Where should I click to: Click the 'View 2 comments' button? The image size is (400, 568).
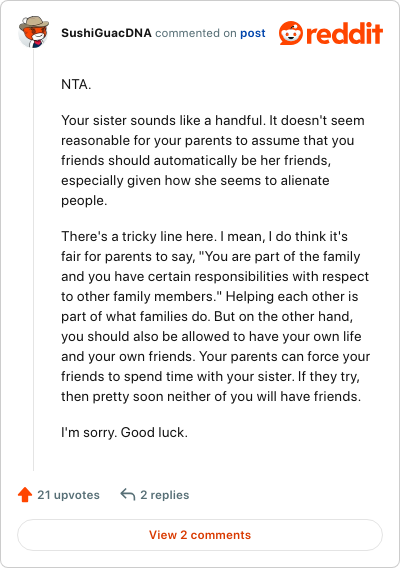pos(200,535)
